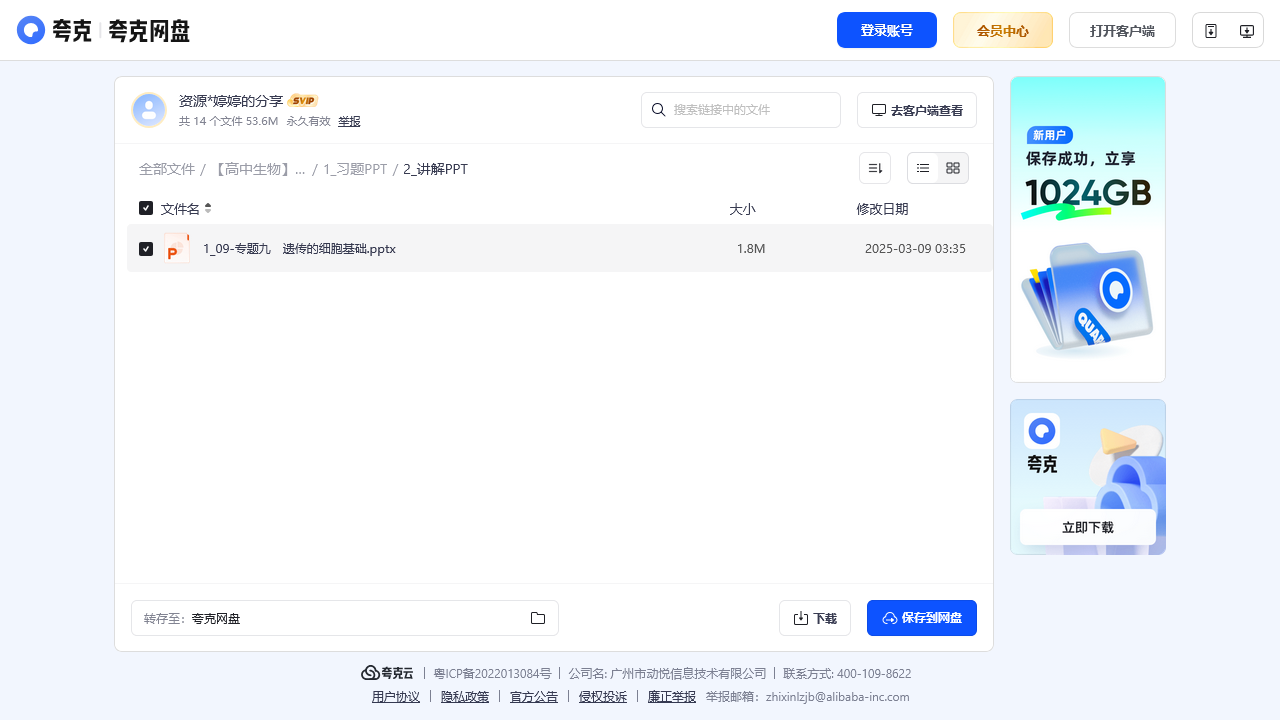
Task: Click the Quark logo icon
Action: [x=32, y=30]
